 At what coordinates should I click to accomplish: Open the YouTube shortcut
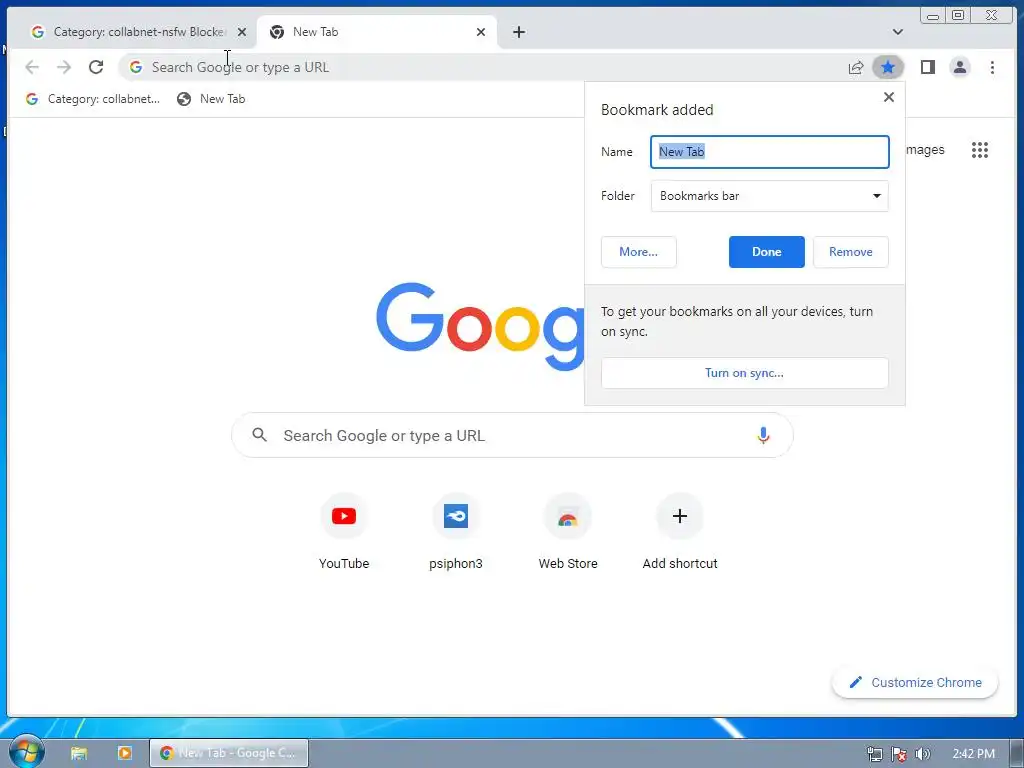pos(344,532)
